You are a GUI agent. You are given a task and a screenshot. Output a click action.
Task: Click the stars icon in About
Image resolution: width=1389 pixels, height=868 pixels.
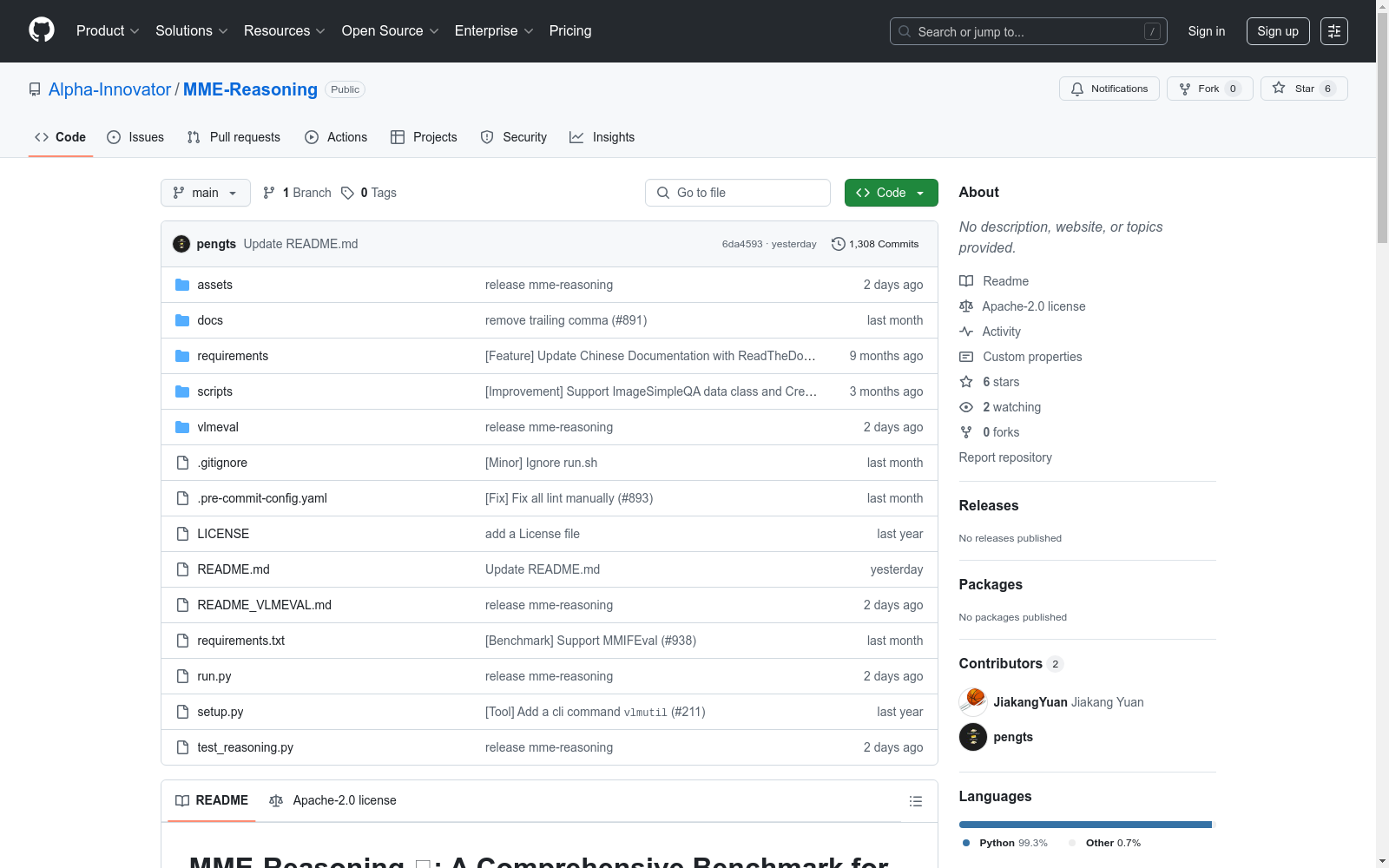click(x=966, y=382)
